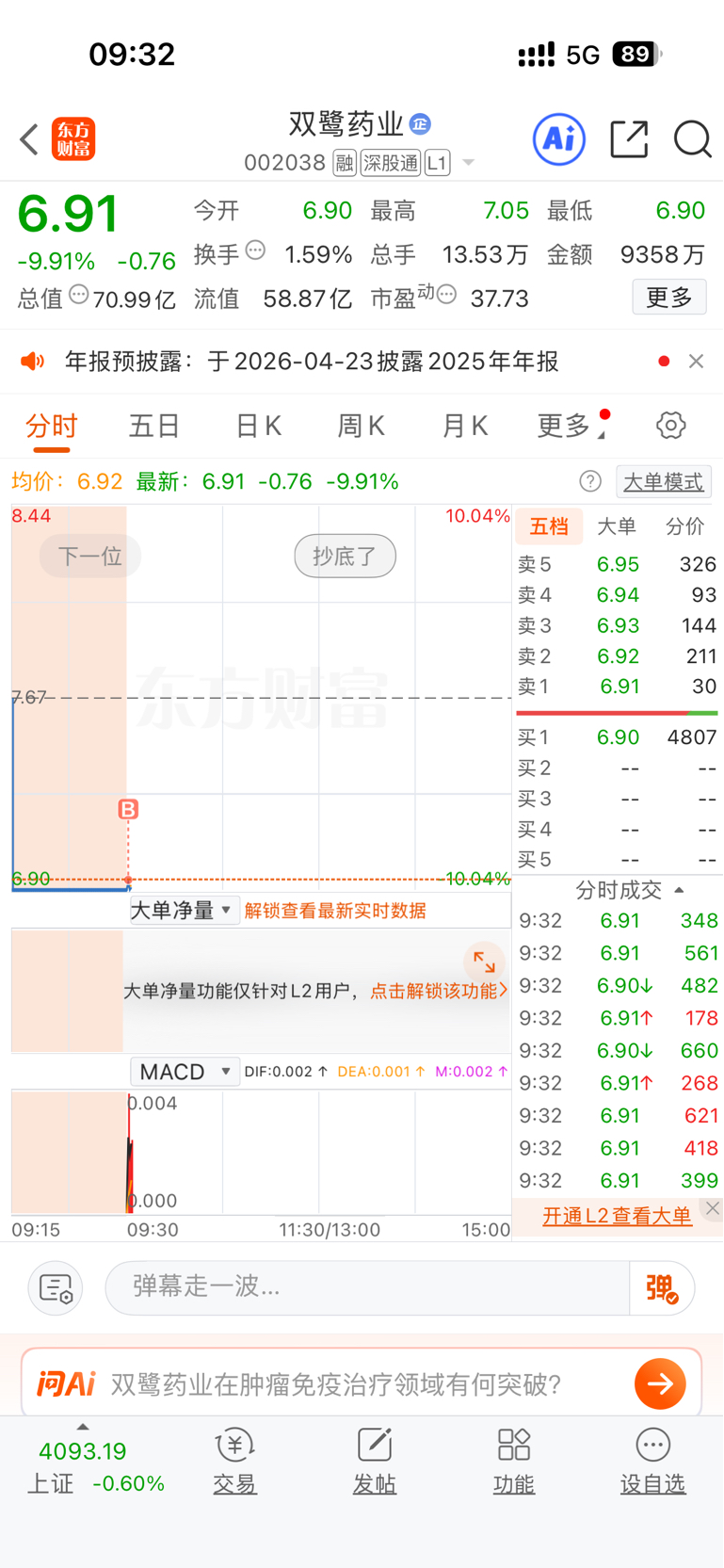This screenshot has height=1568, width=724.
Task: Tap 点击解锁该功能 link
Action: coord(438,991)
